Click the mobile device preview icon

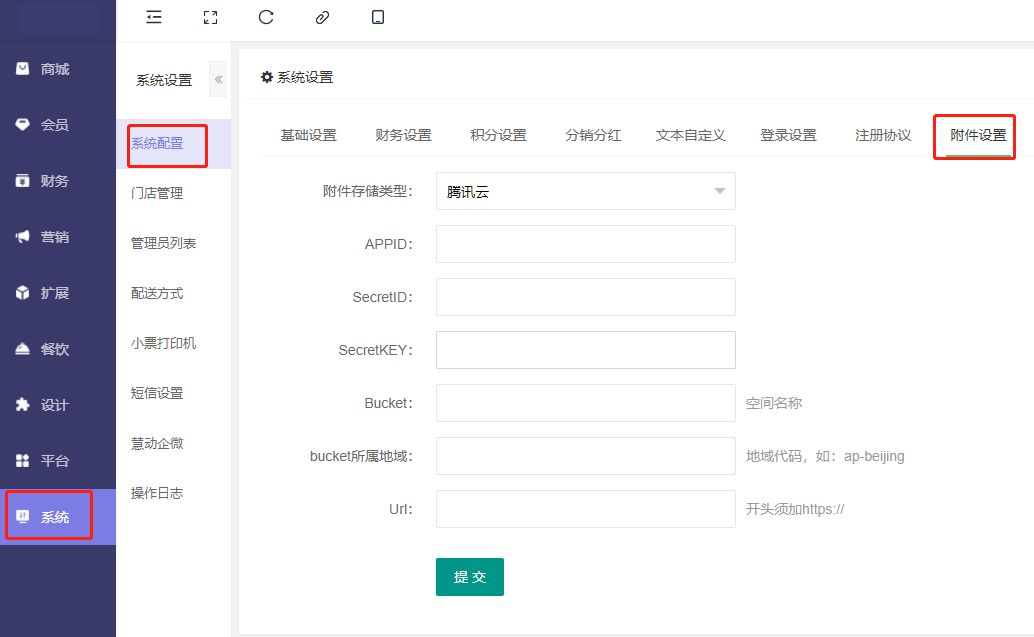click(378, 17)
